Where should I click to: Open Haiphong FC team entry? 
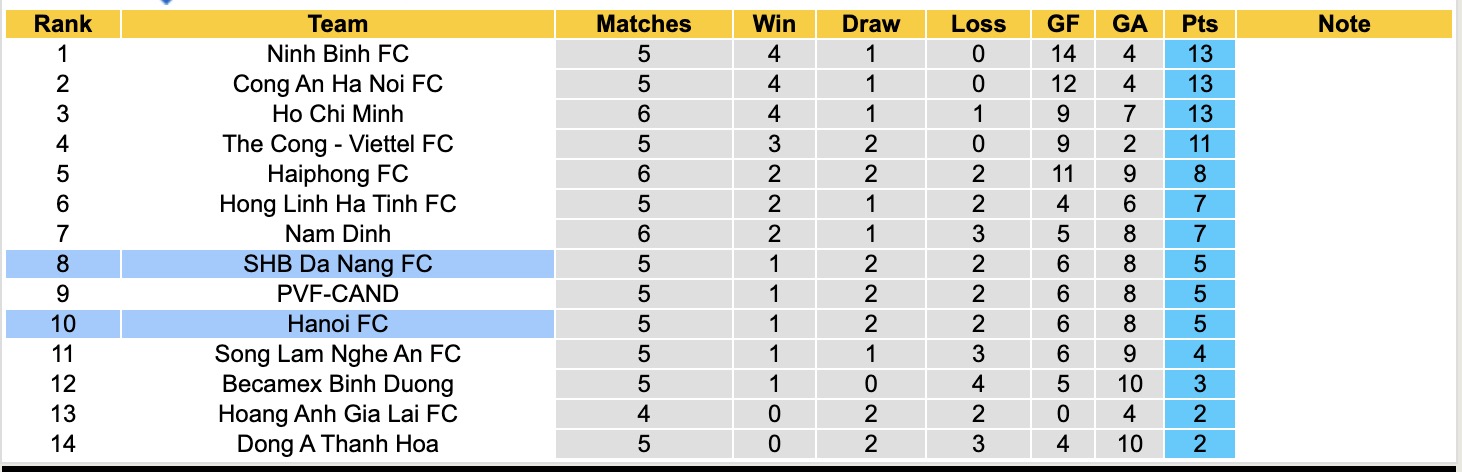(x=338, y=174)
